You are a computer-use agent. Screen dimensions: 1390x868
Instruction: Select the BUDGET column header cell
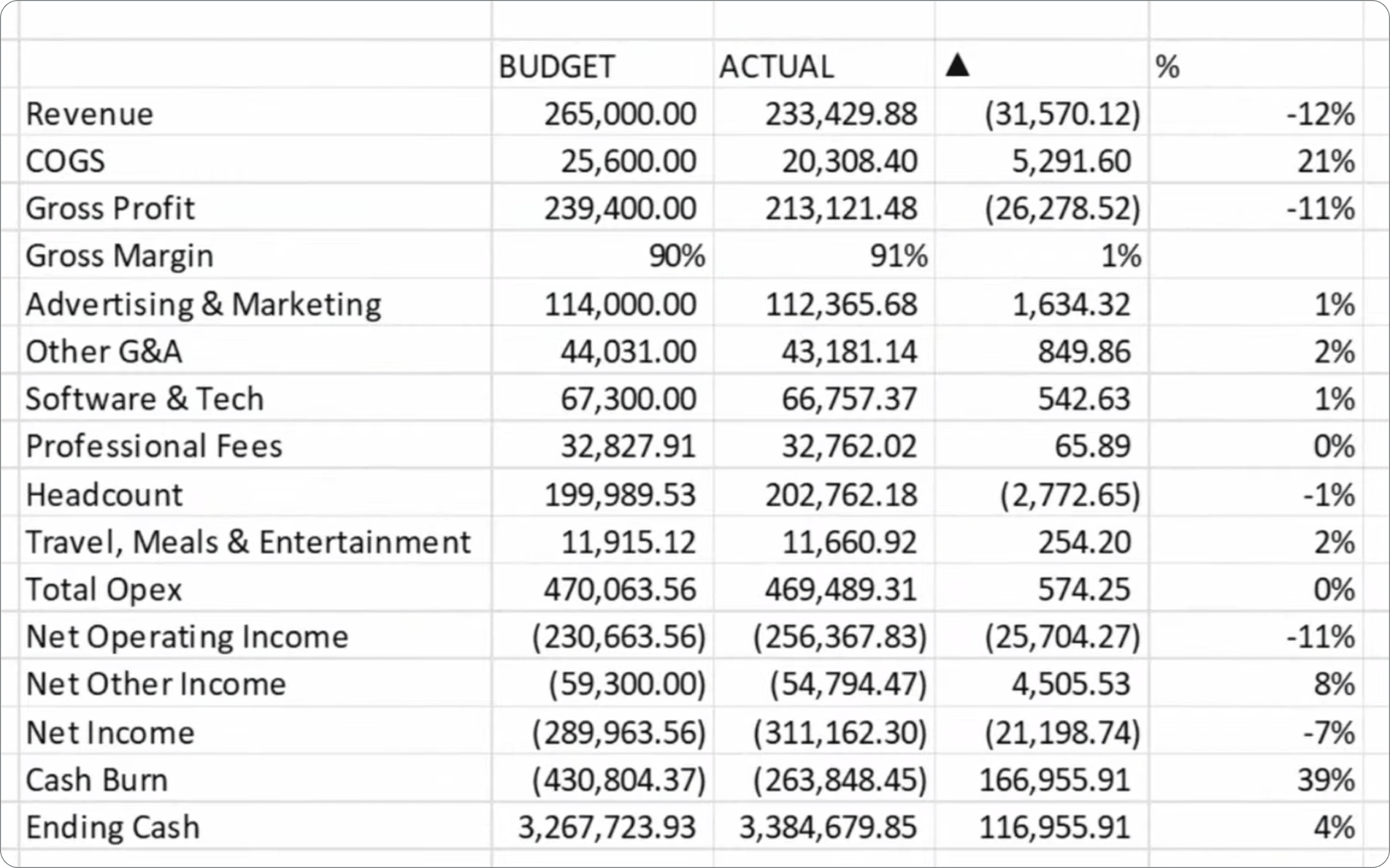pos(602,64)
